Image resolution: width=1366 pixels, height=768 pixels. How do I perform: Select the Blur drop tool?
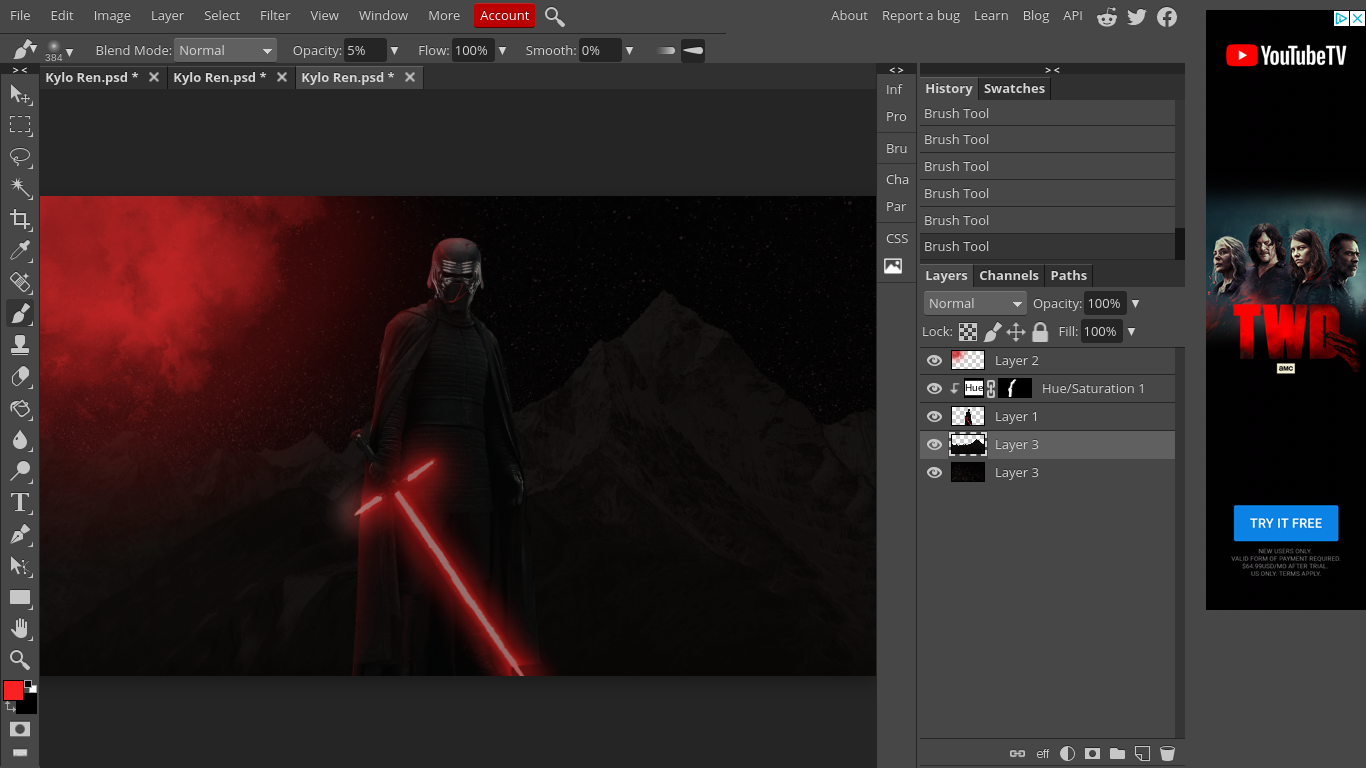click(x=19, y=440)
